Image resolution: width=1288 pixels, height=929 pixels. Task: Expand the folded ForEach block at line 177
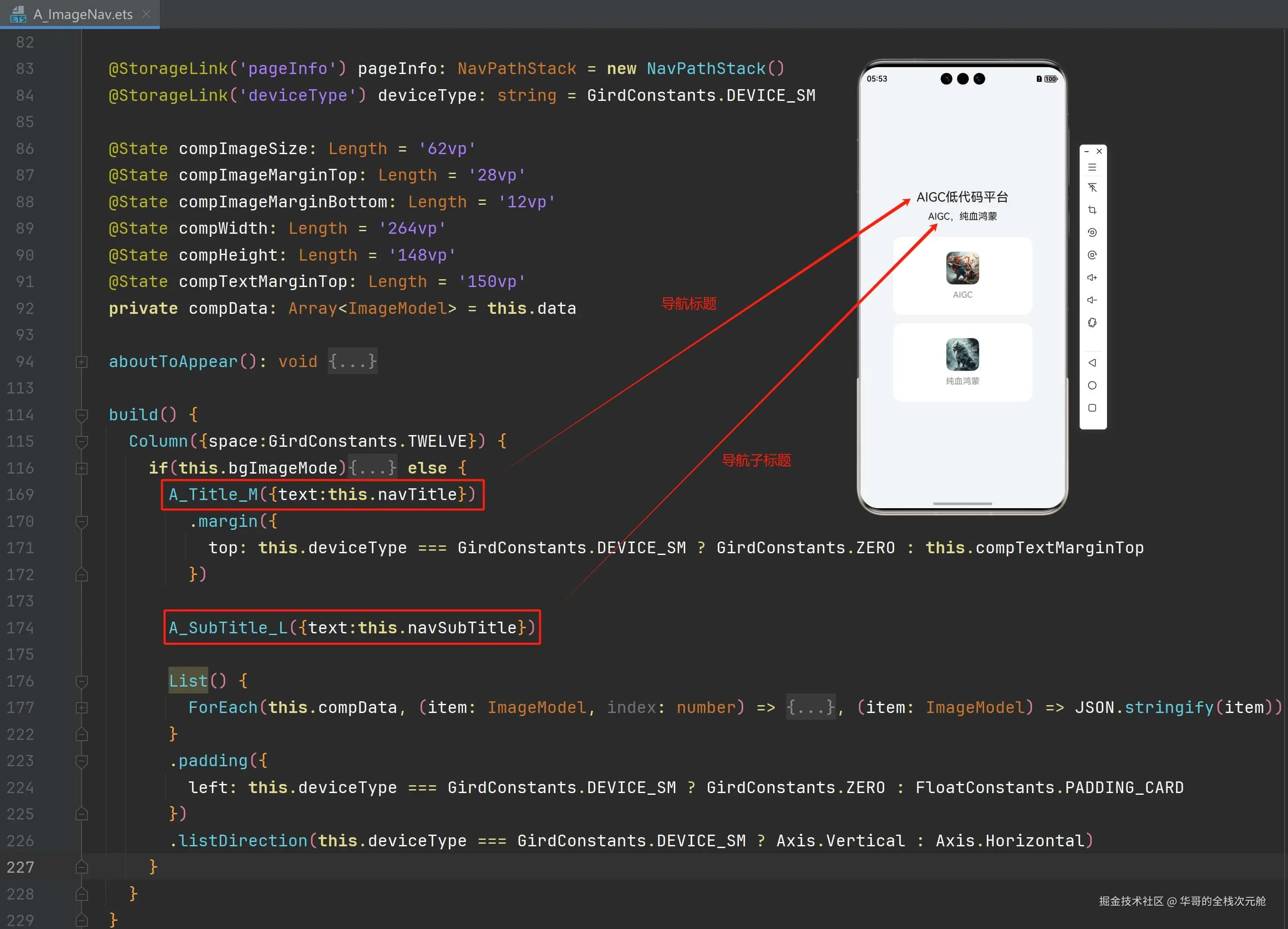point(82,708)
